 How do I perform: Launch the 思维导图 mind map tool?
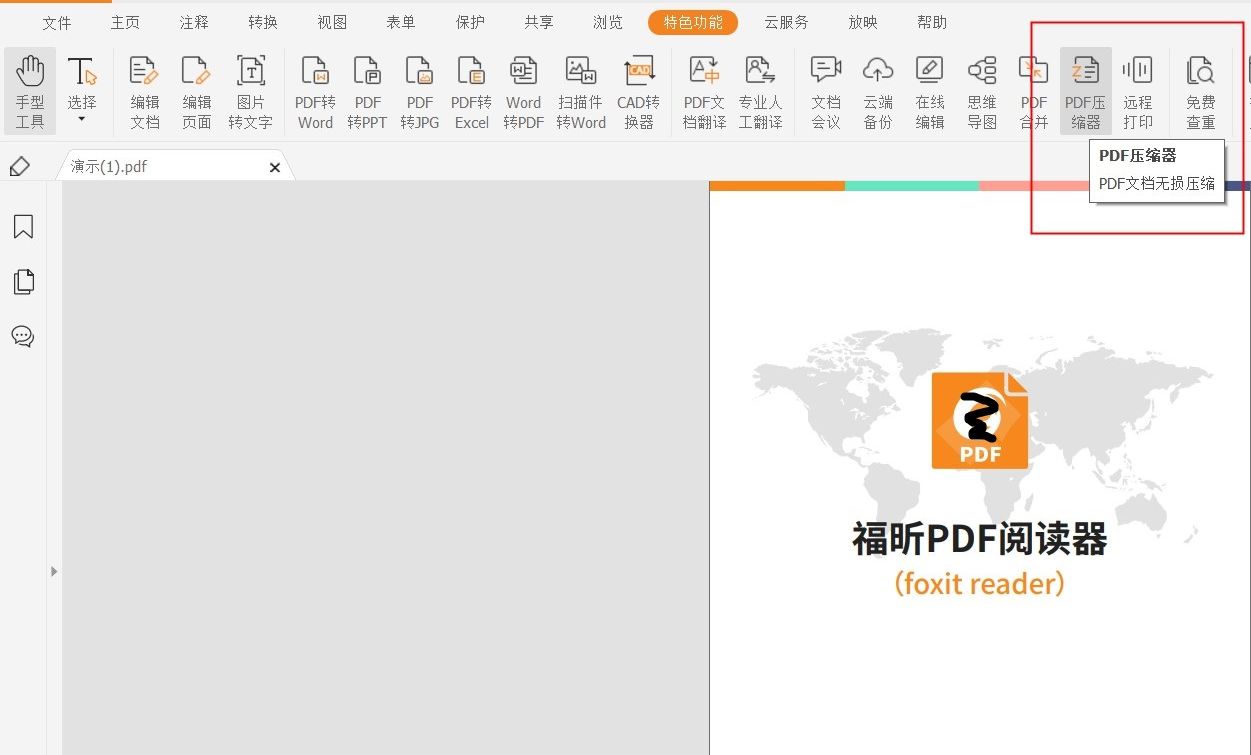981,90
